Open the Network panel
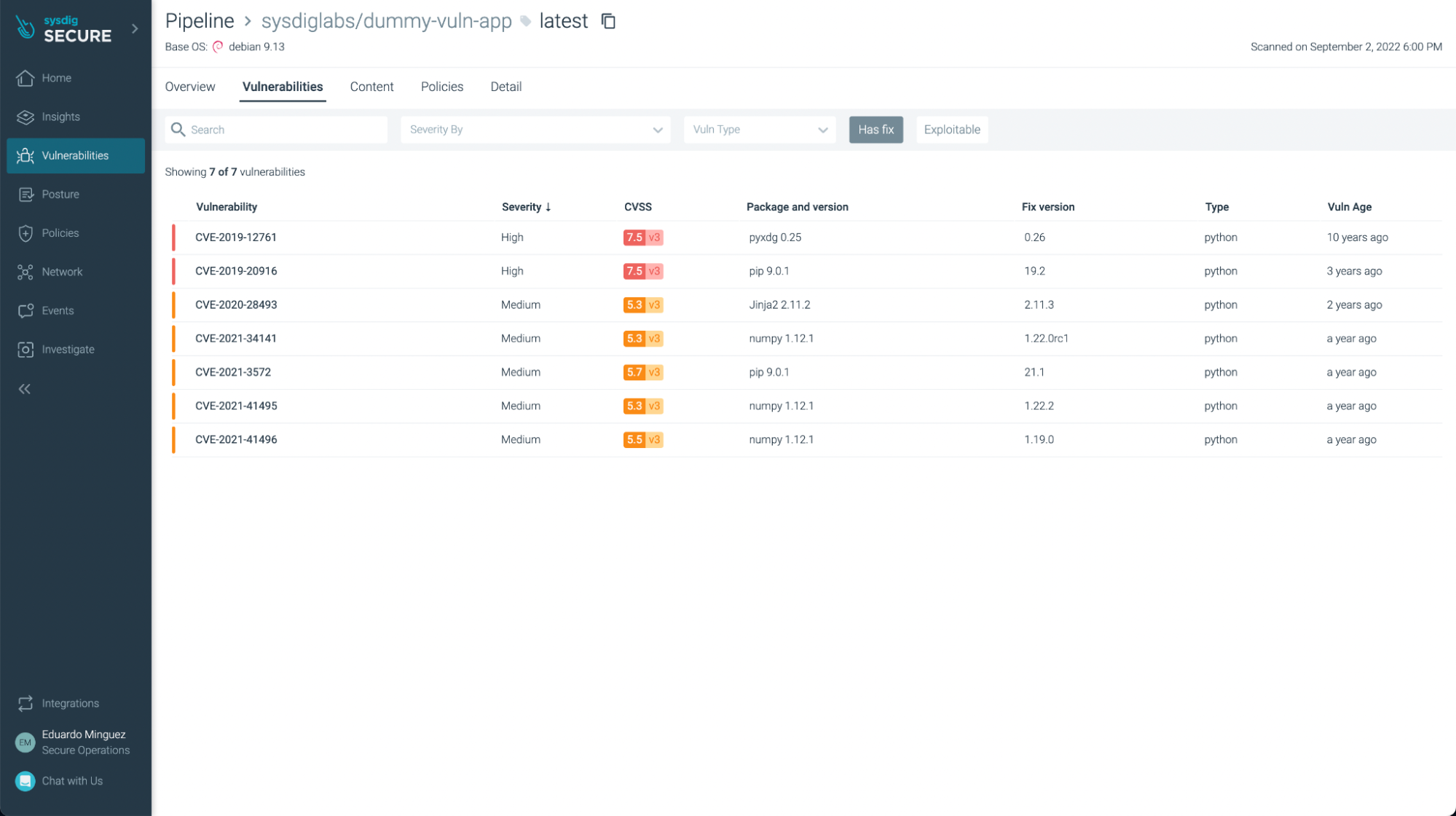The width and height of the screenshot is (1456, 816). point(61,271)
